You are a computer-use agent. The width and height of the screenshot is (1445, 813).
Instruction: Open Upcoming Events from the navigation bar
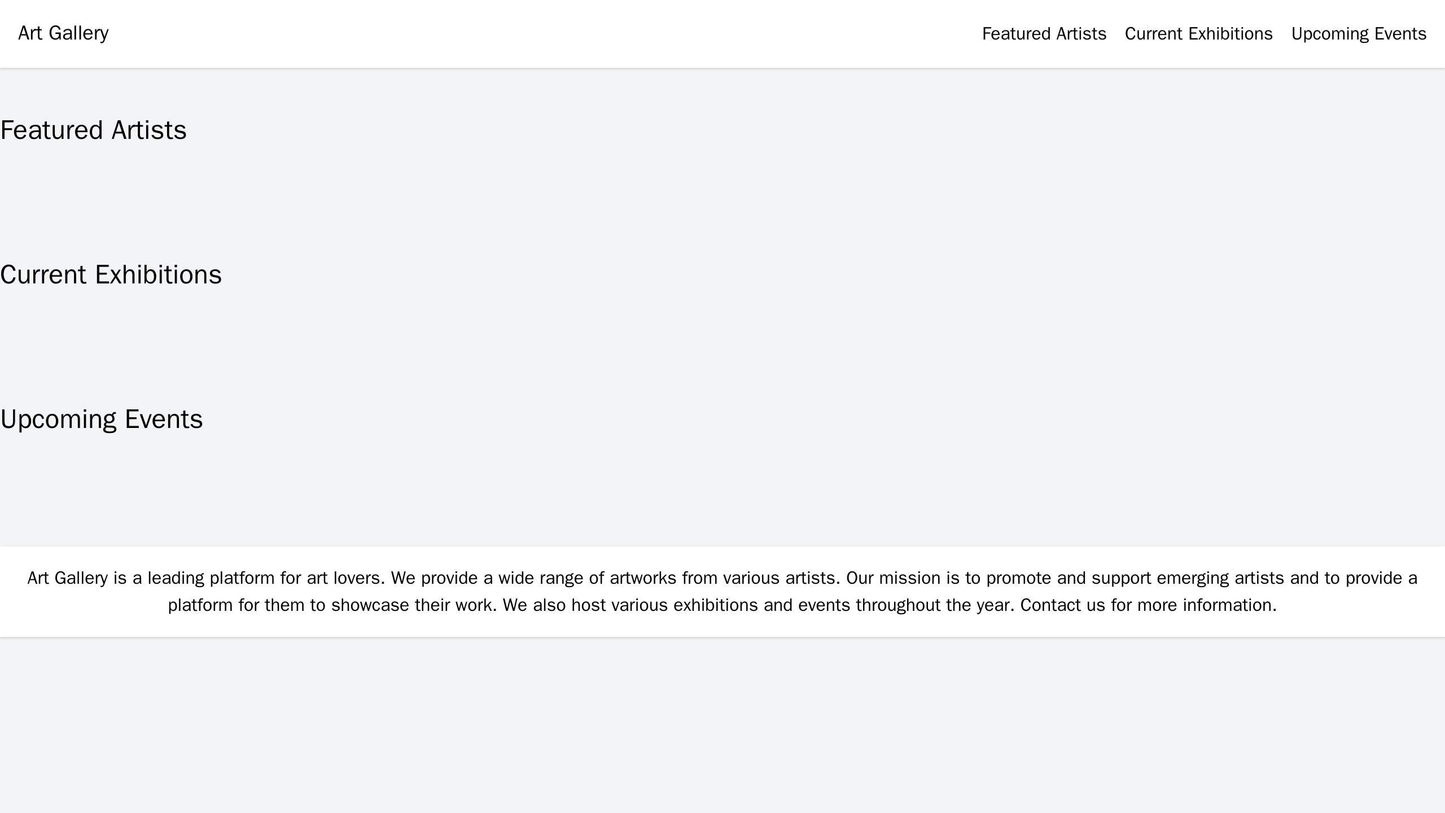pyautogui.click(x=1357, y=32)
